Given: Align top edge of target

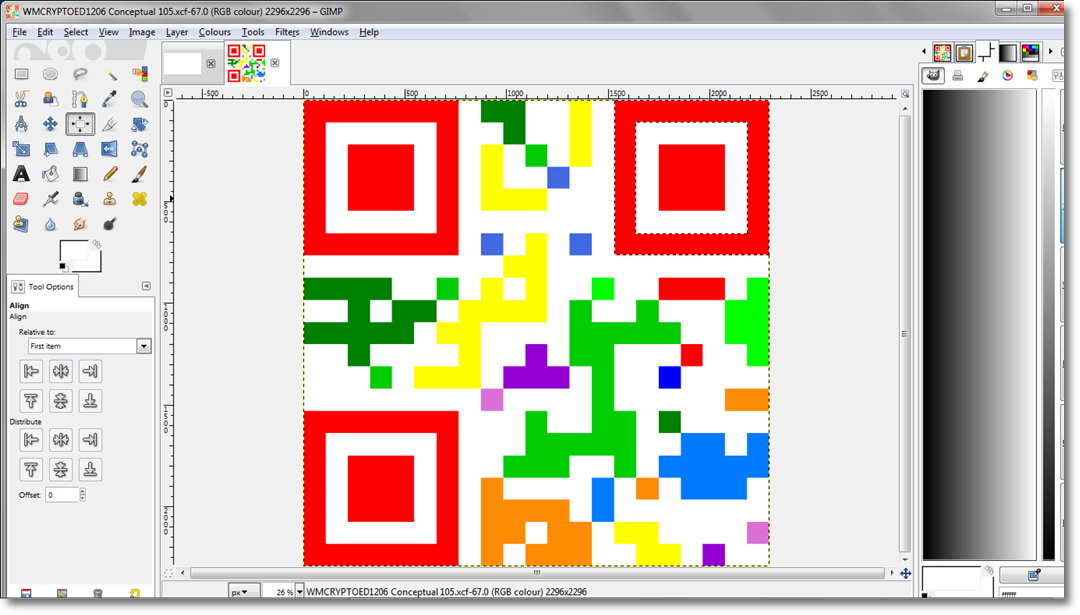Looking at the screenshot, I should click(x=31, y=401).
